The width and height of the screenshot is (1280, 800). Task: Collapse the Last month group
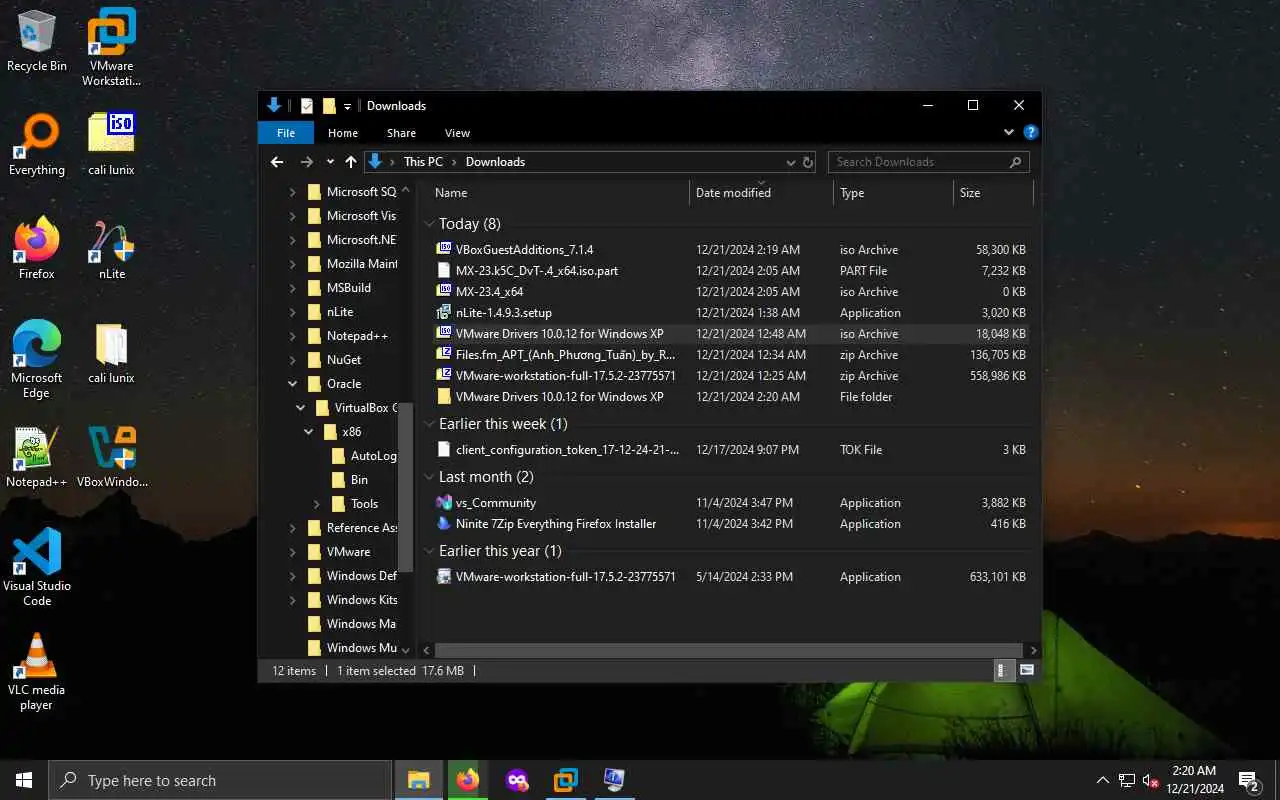pyautogui.click(x=429, y=477)
